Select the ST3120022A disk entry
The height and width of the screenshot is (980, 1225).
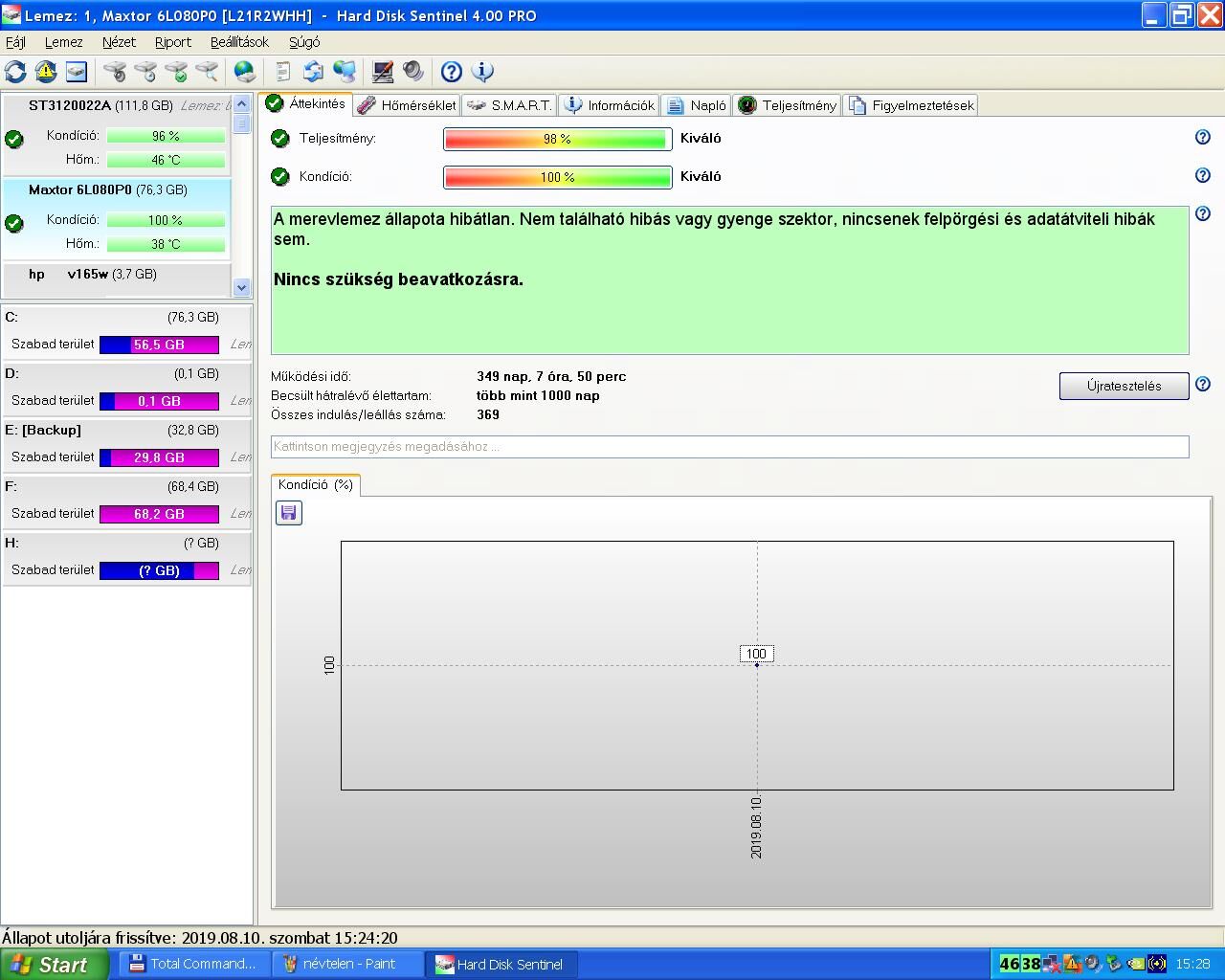point(116,135)
